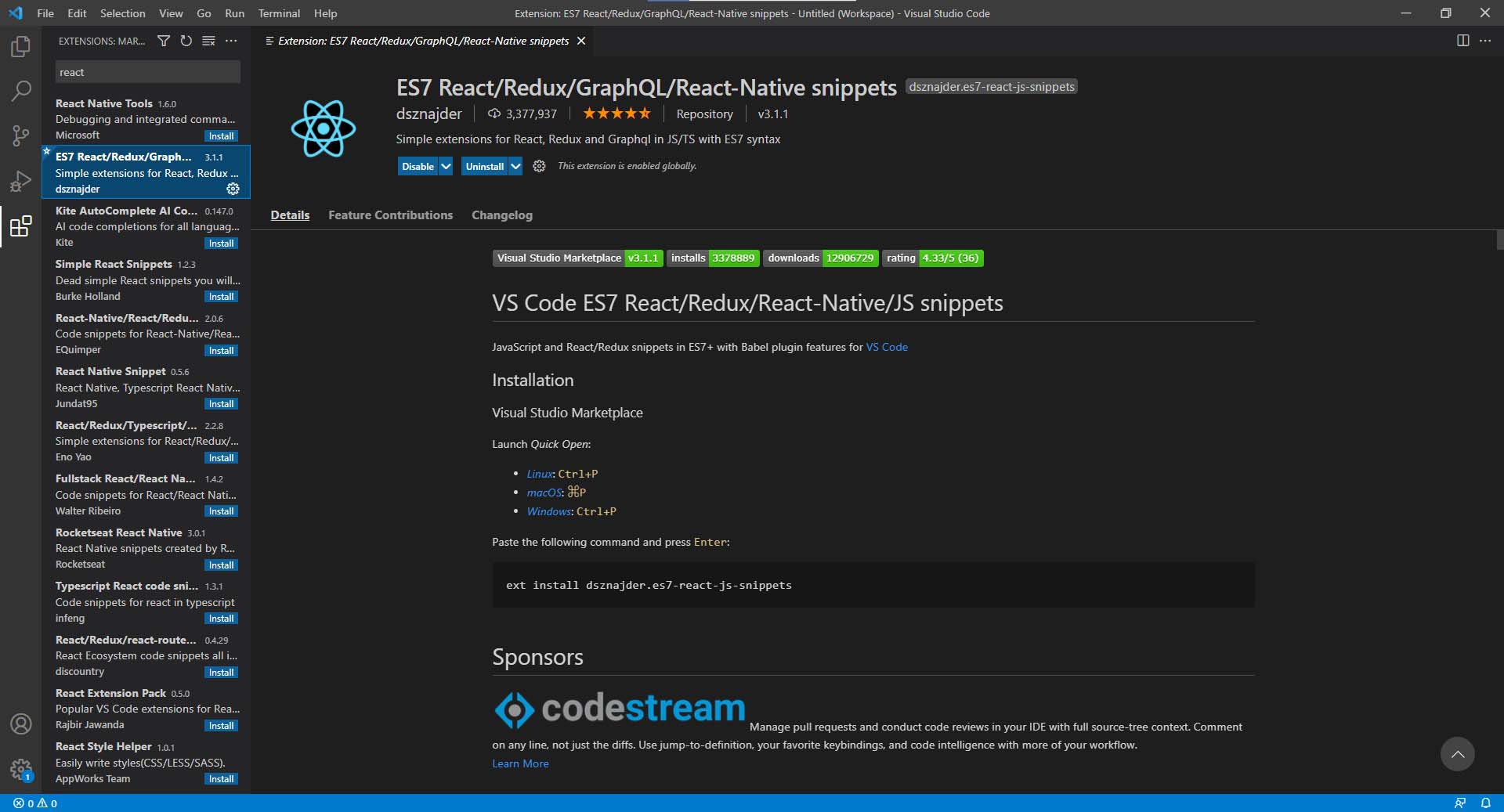Click the scroll-to-top round button

(1457, 754)
